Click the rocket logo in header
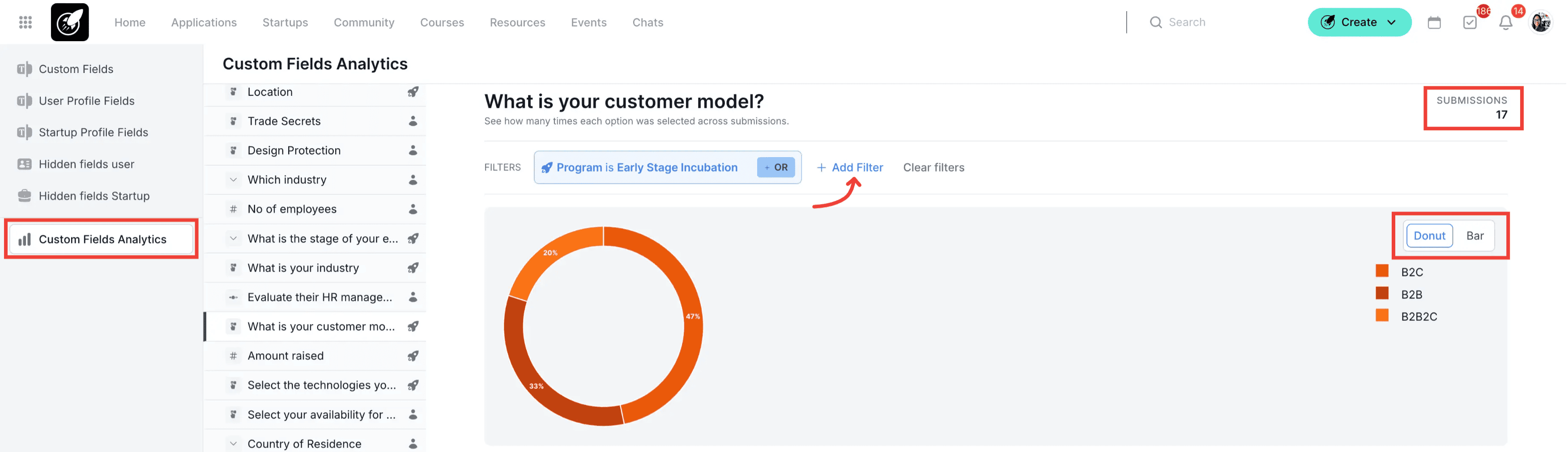This screenshot has width=1568, height=452. tap(69, 22)
